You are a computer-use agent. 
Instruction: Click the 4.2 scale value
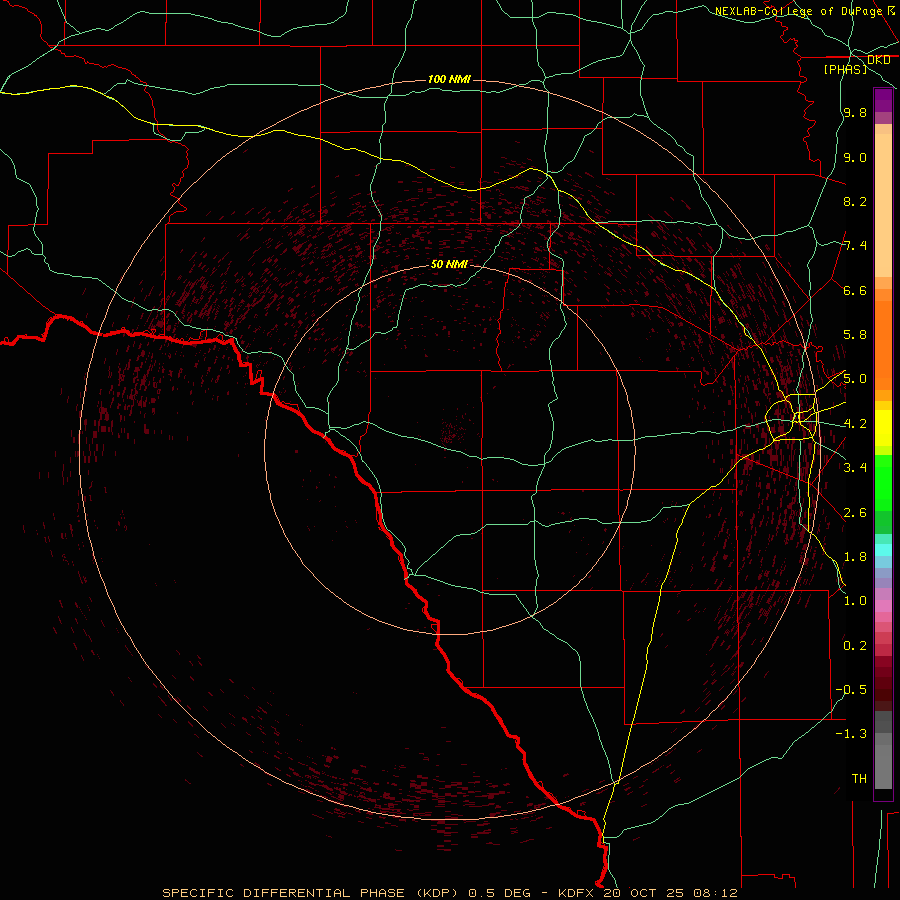click(855, 424)
